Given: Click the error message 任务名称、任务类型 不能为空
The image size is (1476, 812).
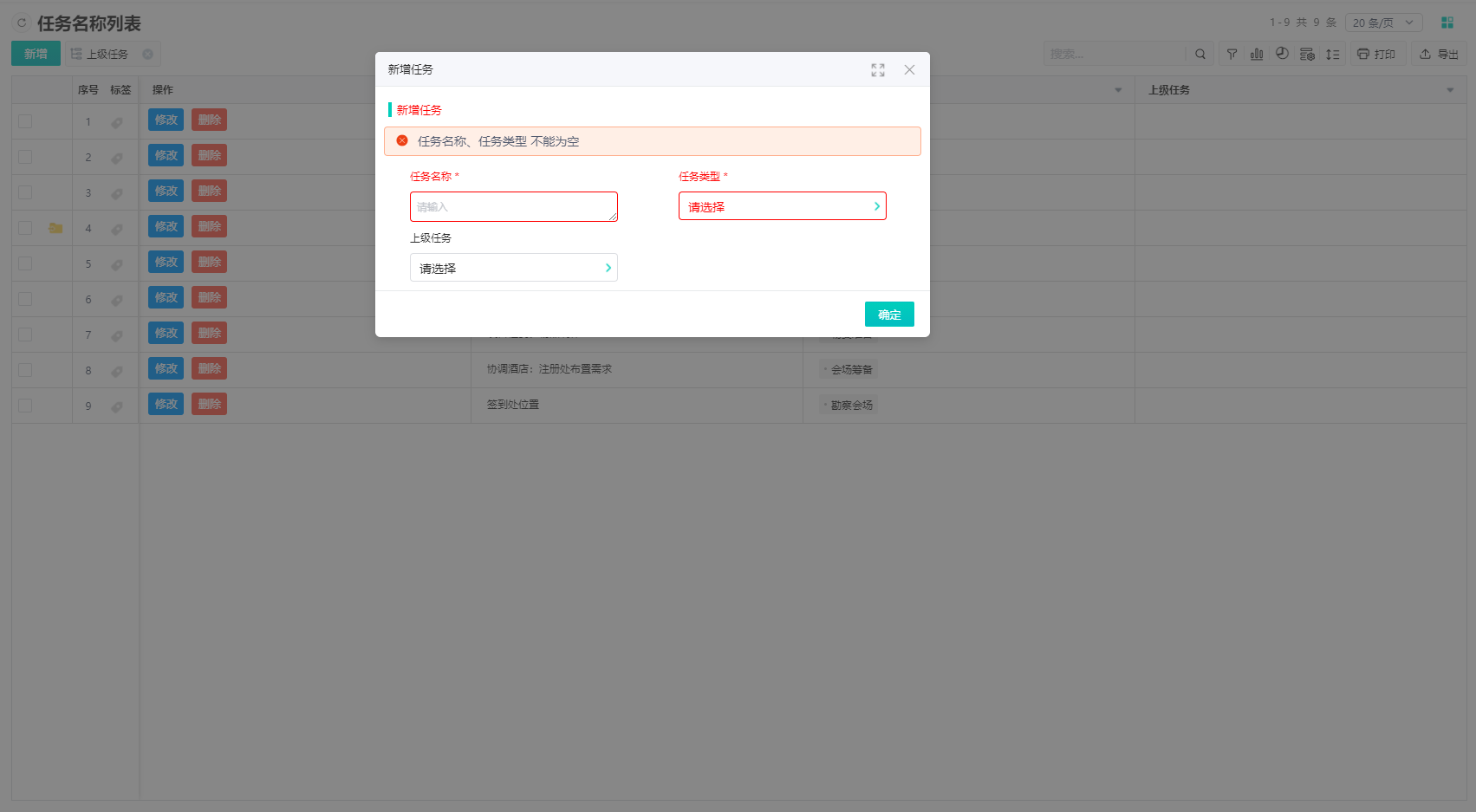Looking at the screenshot, I should [498, 141].
